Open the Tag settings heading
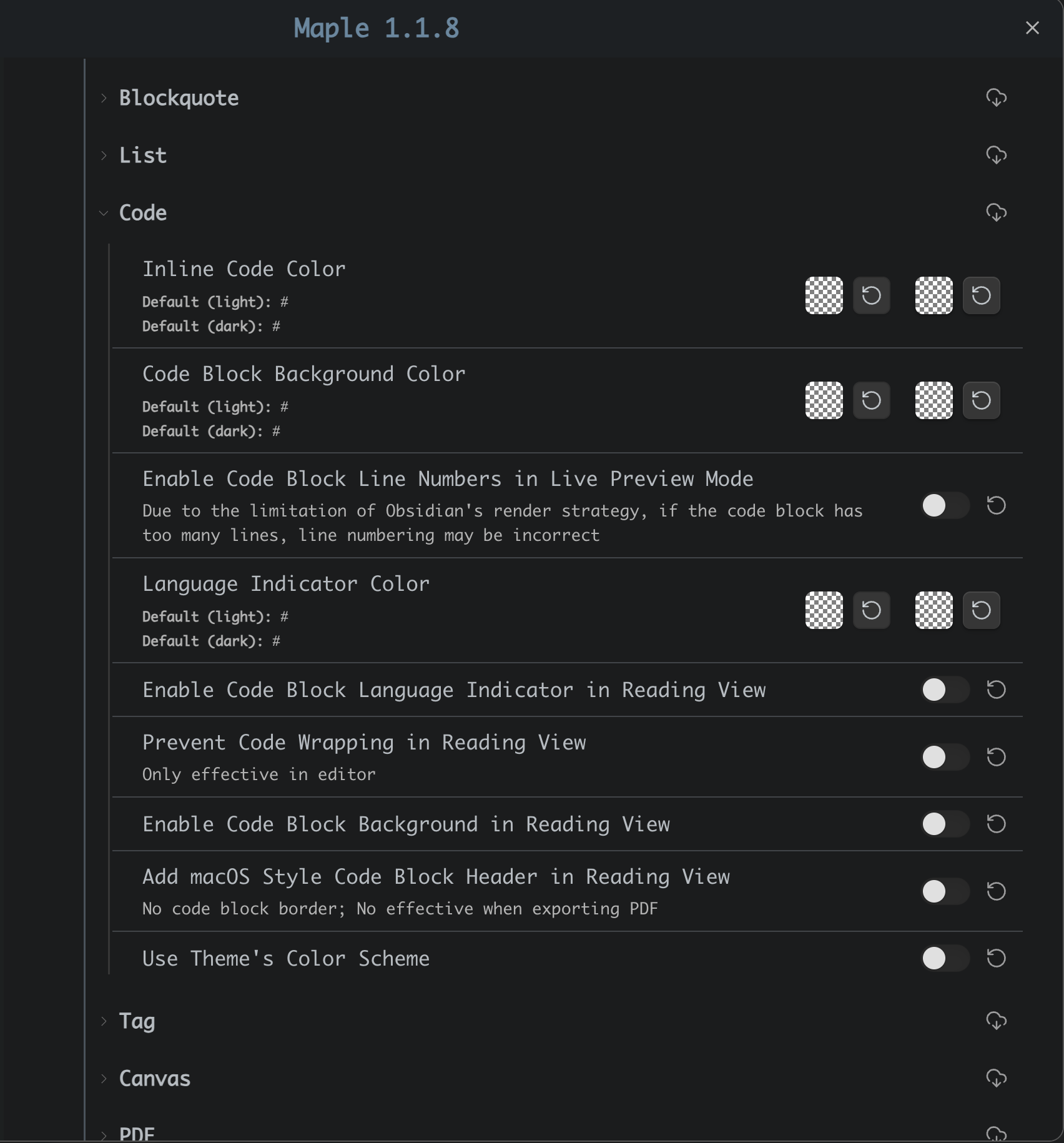 pyautogui.click(x=137, y=1021)
